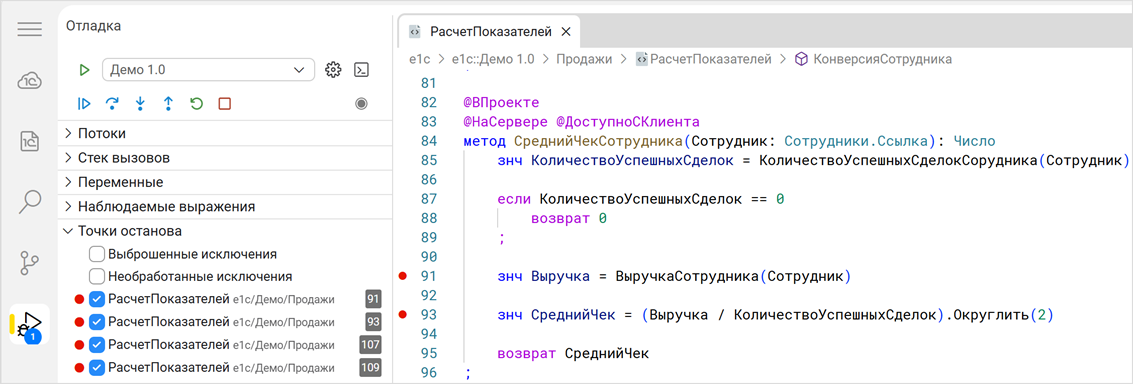Disable the breakpoint at line 107 checkbox
The width and height of the screenshot is (1133, 384).
(97, 345)
